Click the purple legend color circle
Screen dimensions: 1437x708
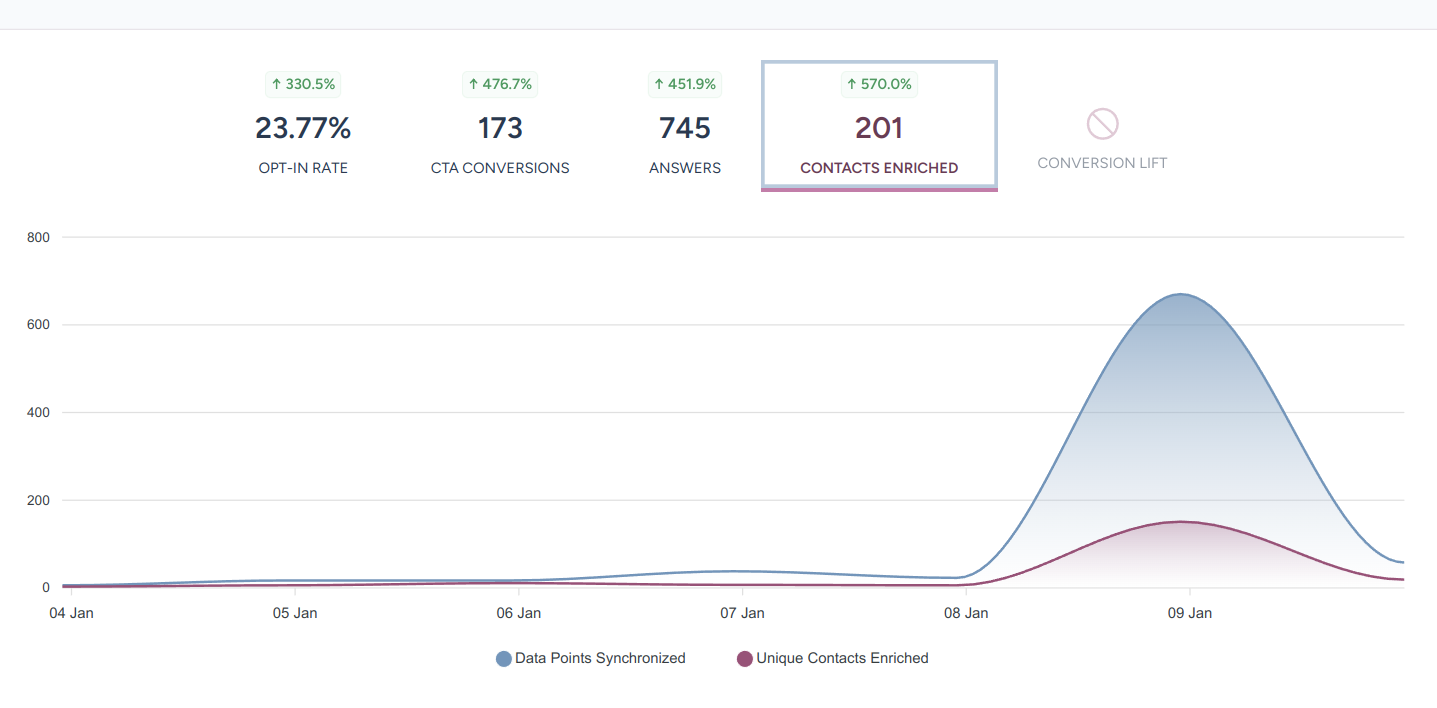coord(744,659)
